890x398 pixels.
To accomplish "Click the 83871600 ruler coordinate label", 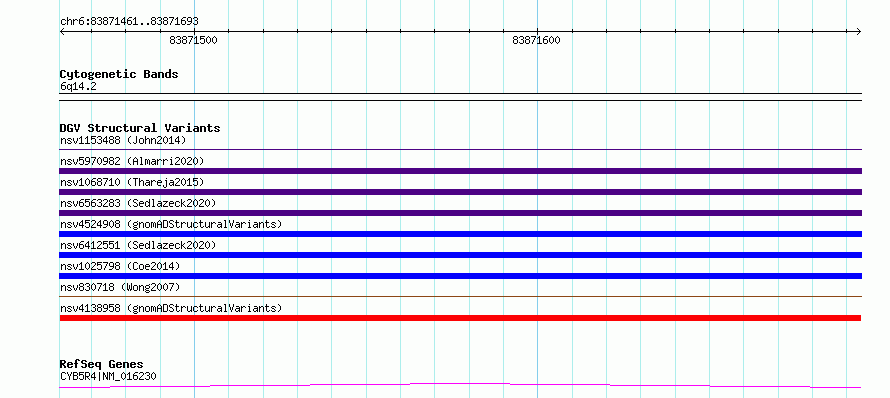I will [536, 40].
